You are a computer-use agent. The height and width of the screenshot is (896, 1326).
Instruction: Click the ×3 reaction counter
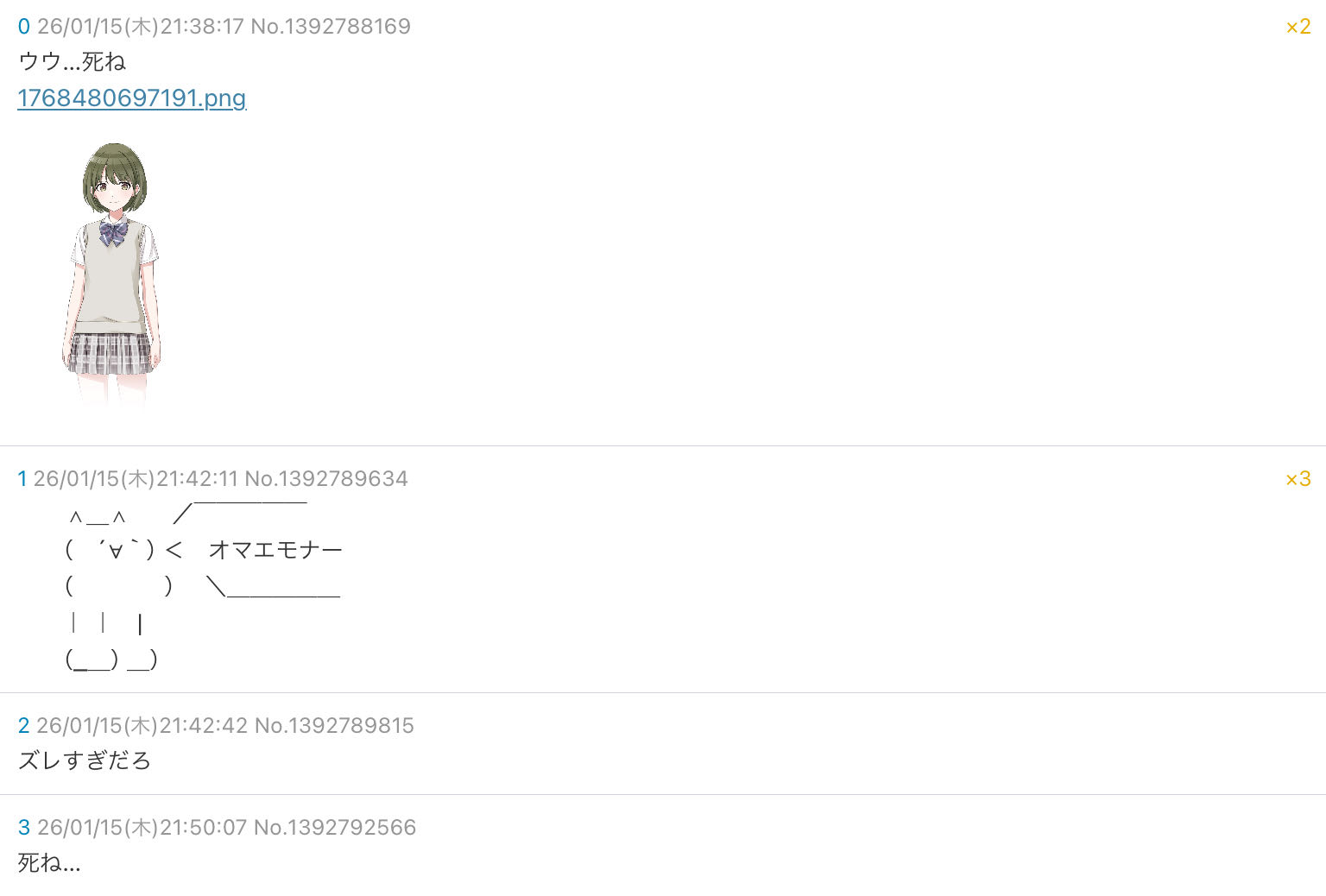click(x=1298, y=479)
